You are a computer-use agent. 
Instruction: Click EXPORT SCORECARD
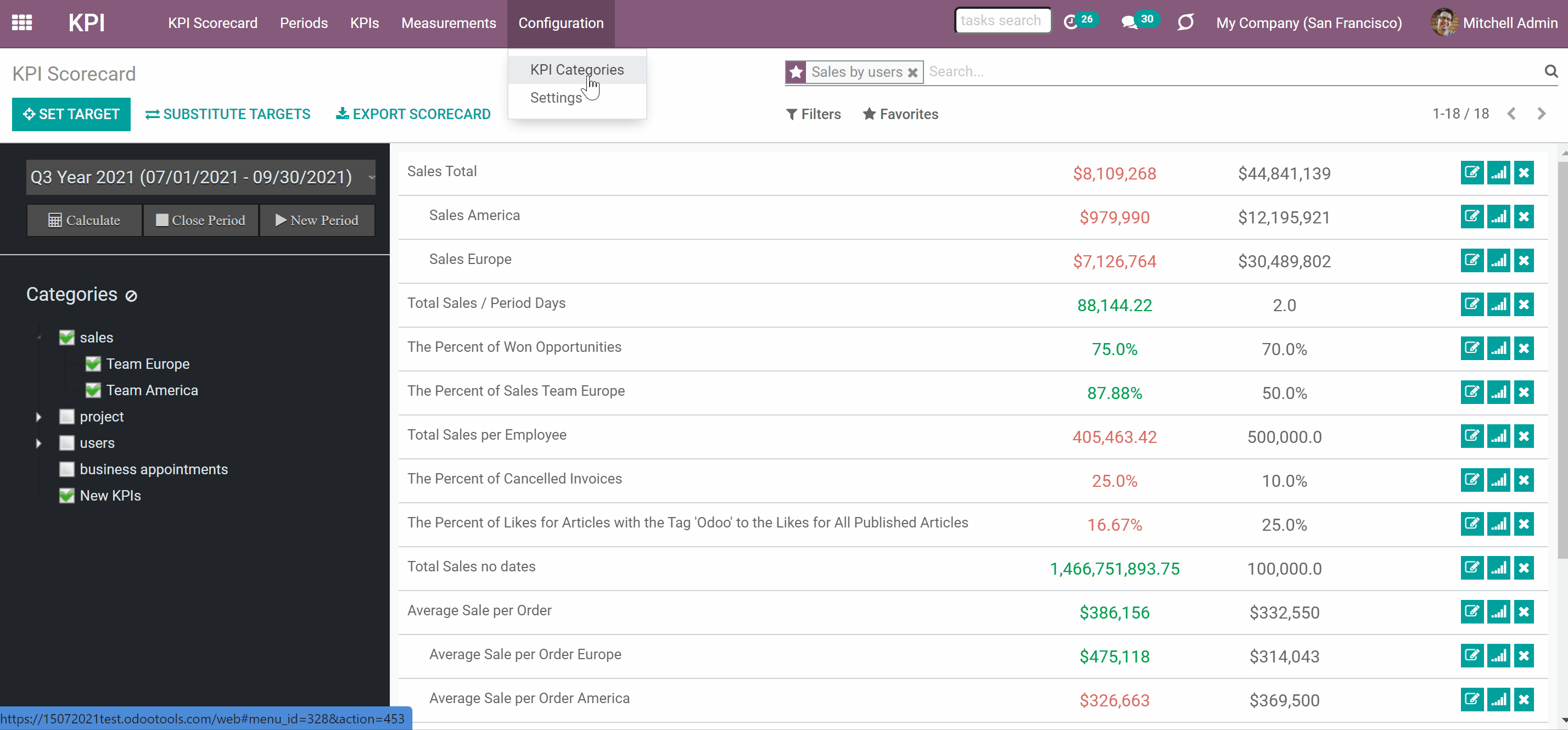[x=413, y=114]
